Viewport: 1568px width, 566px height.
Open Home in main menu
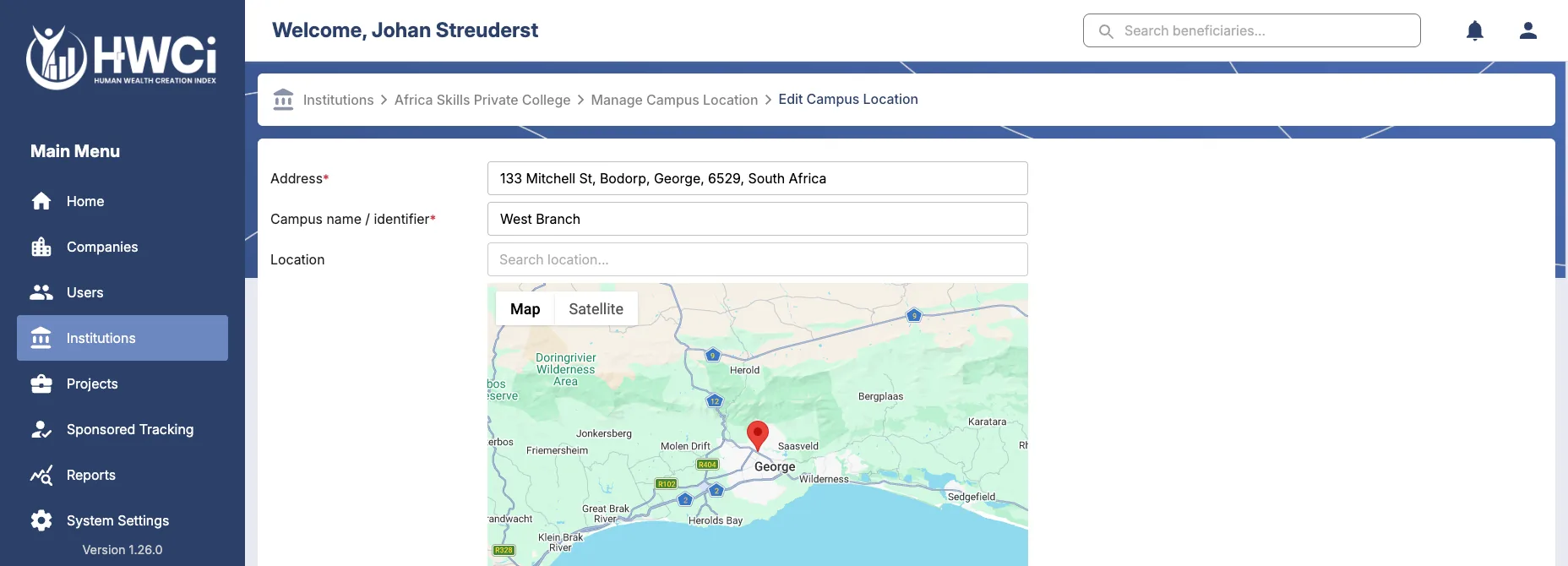(122, 201)
